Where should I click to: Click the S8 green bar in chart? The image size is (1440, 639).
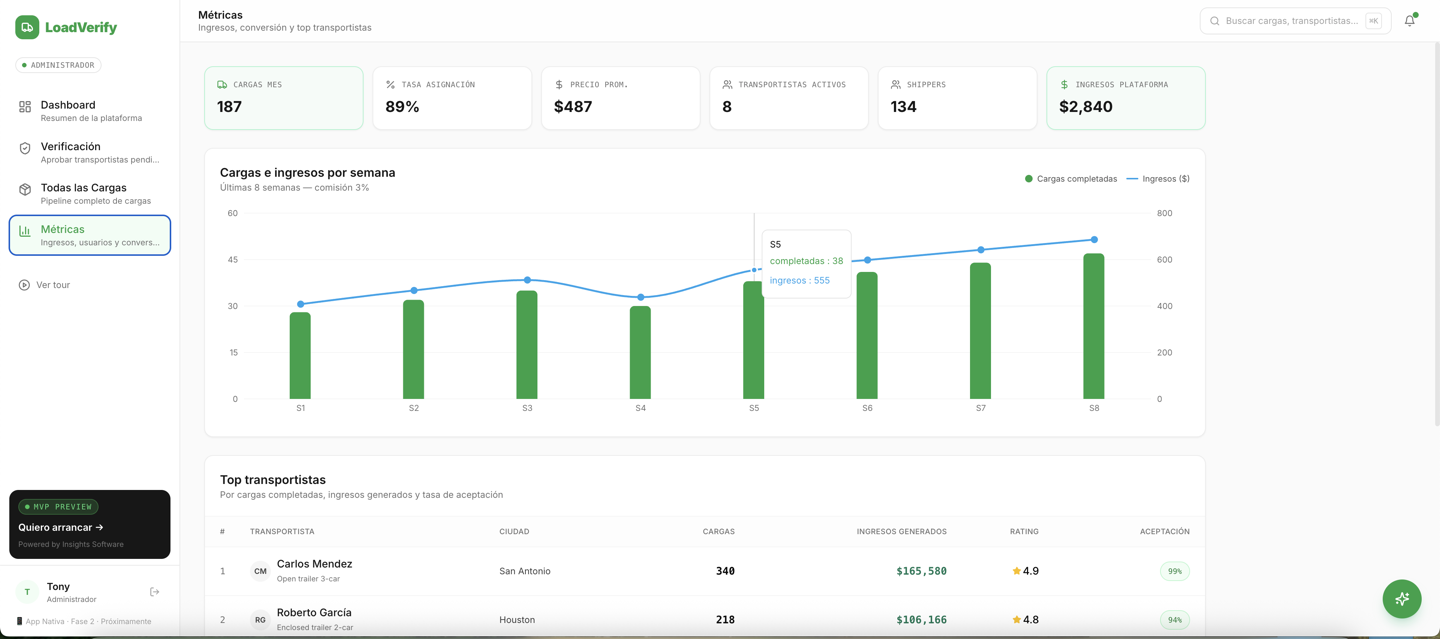tap(1094, 326)
